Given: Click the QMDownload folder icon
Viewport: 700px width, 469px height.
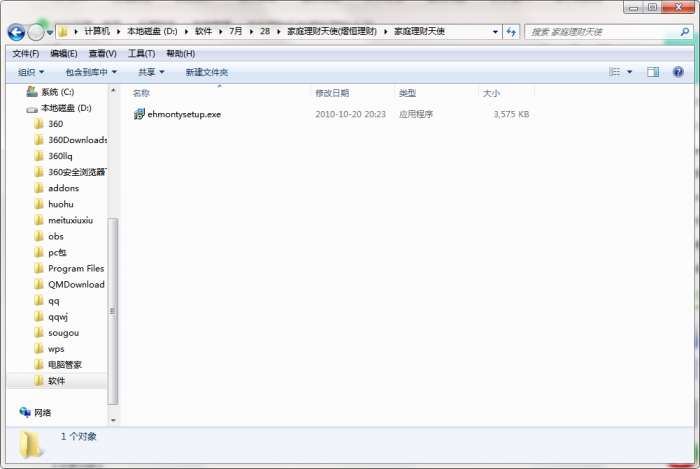Looking at the screenshot, I should tap(39, 285).
